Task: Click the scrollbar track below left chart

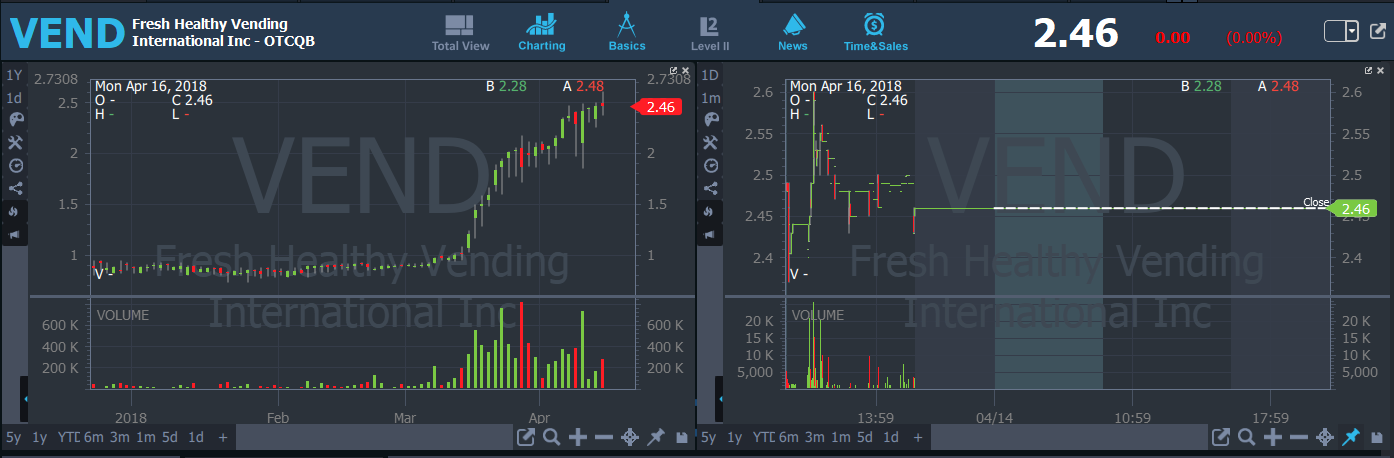Action: point(370,437)
